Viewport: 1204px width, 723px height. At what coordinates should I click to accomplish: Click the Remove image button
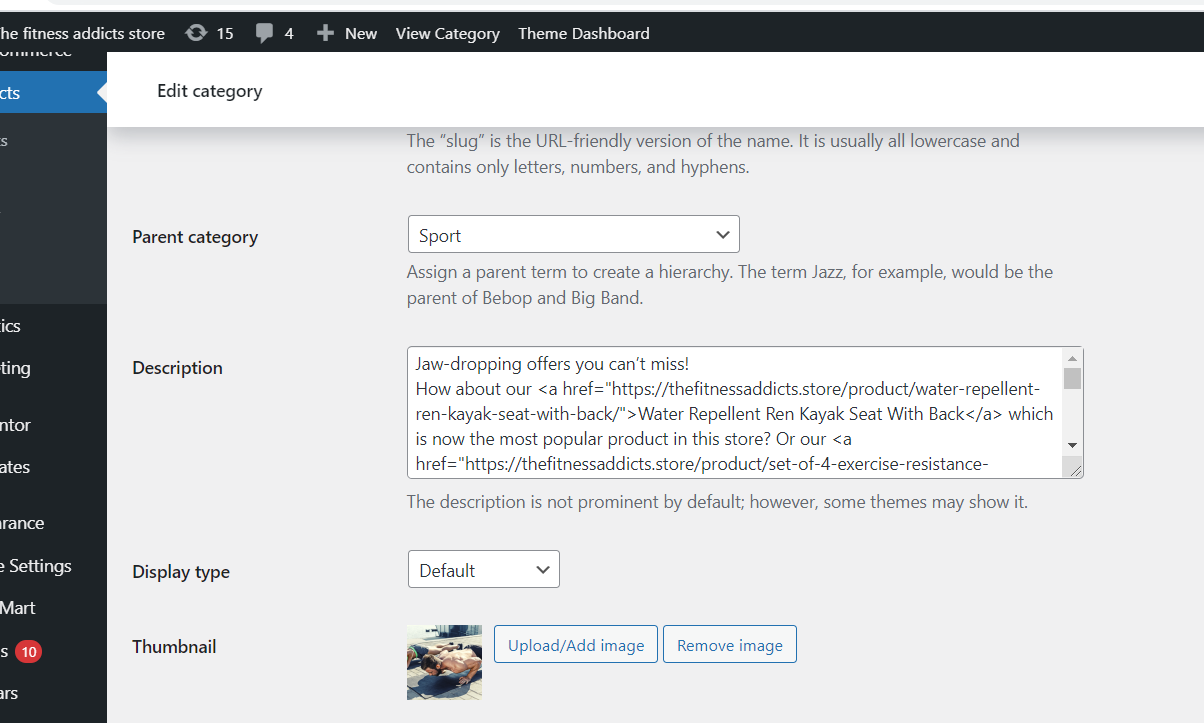point(730,645)
